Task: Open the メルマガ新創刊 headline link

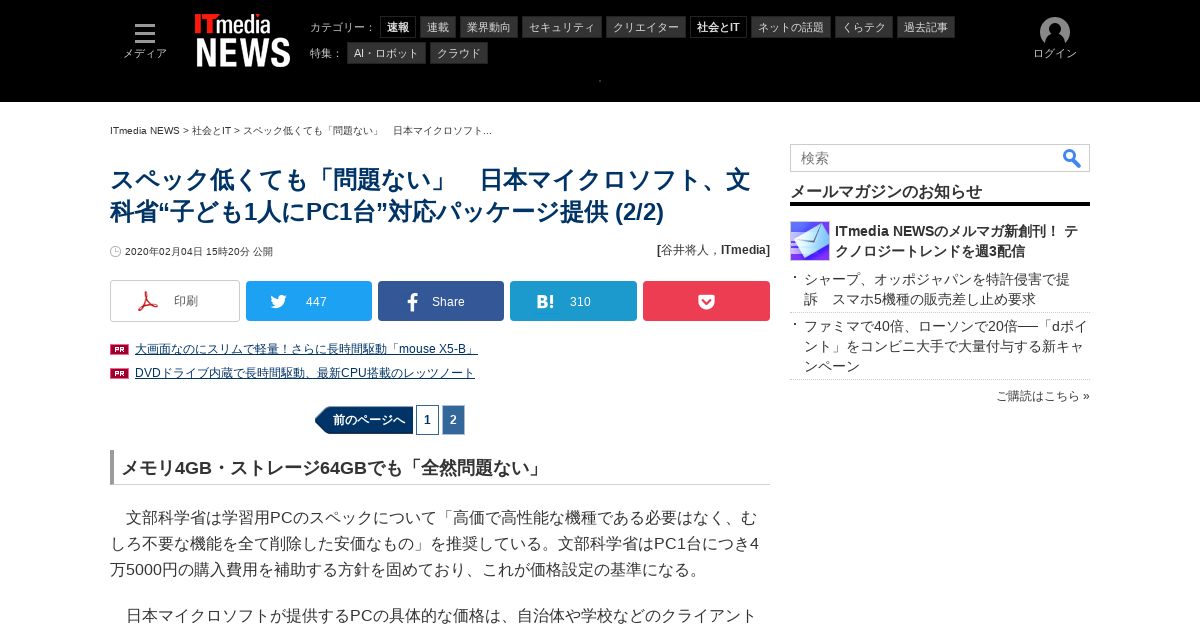Action: click(956, 241)
